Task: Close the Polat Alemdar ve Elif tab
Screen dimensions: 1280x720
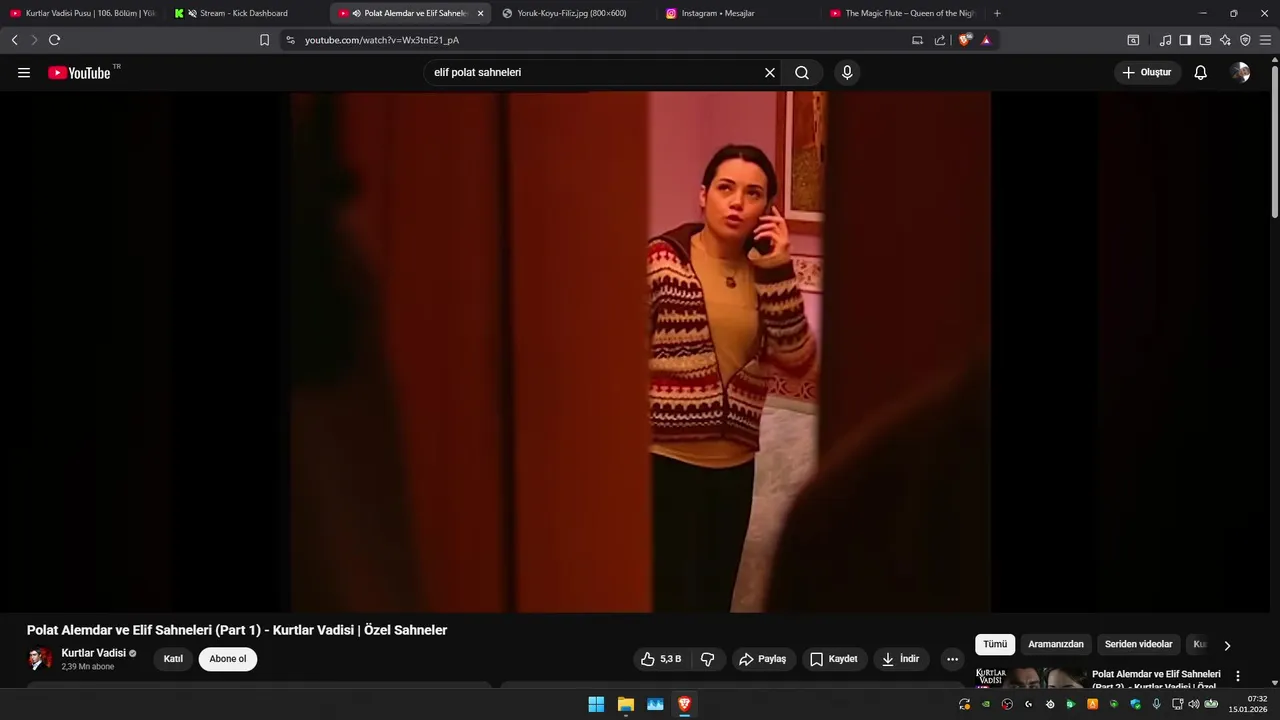Action: pyautogui.click(x=480, y=13)
